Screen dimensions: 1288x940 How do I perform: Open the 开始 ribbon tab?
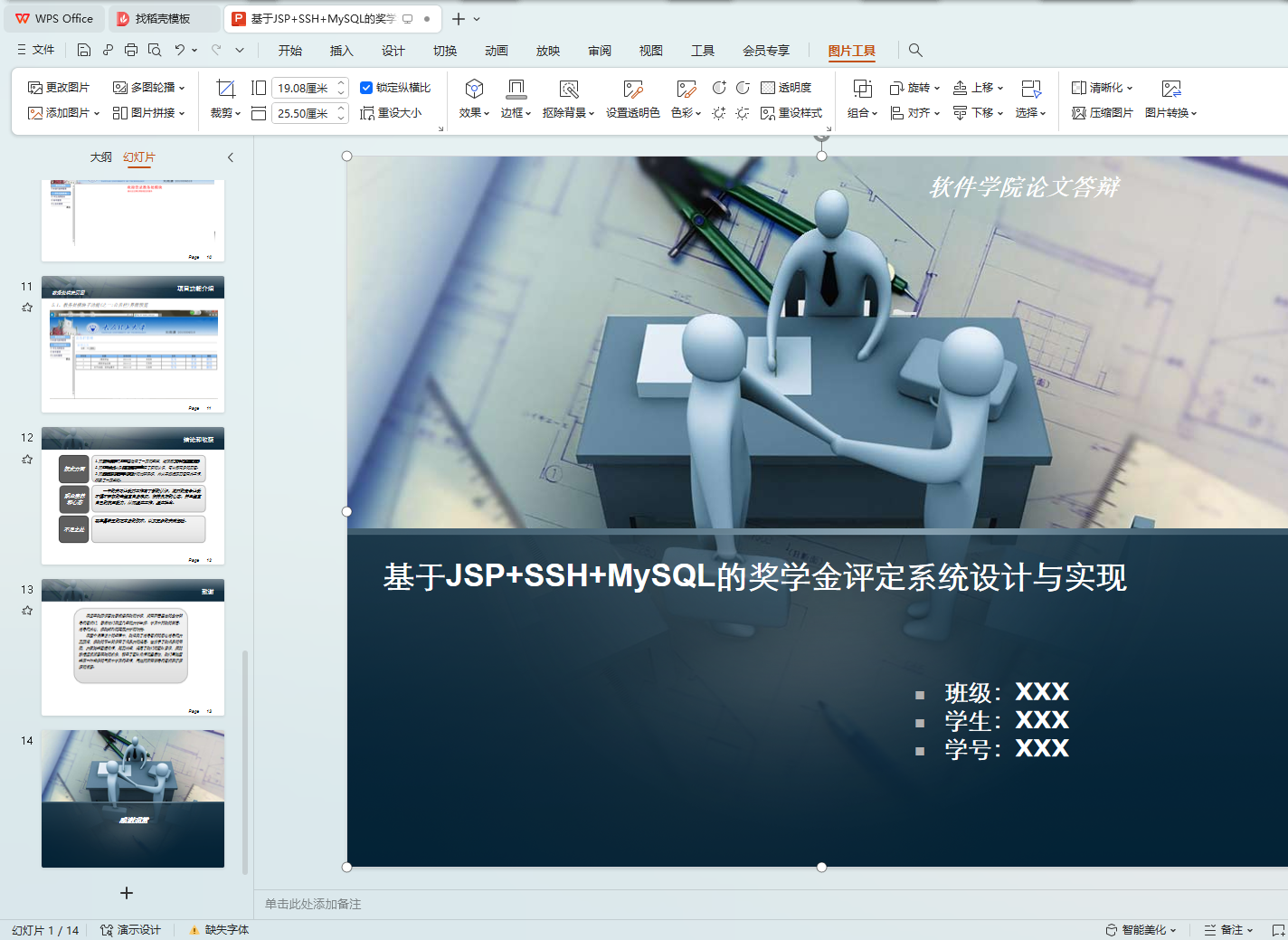tap(290, 51)
